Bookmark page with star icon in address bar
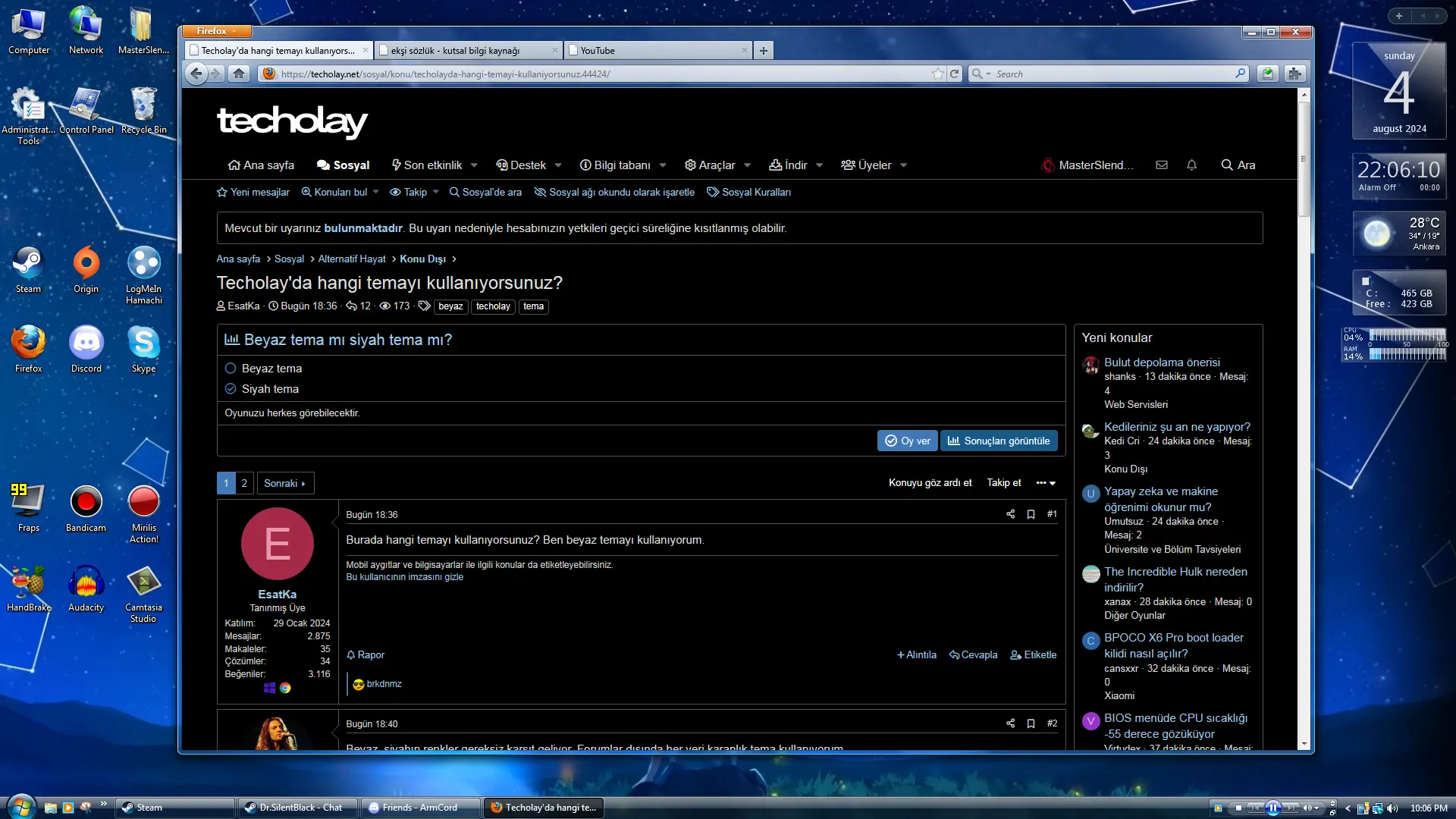 [938, 74]
